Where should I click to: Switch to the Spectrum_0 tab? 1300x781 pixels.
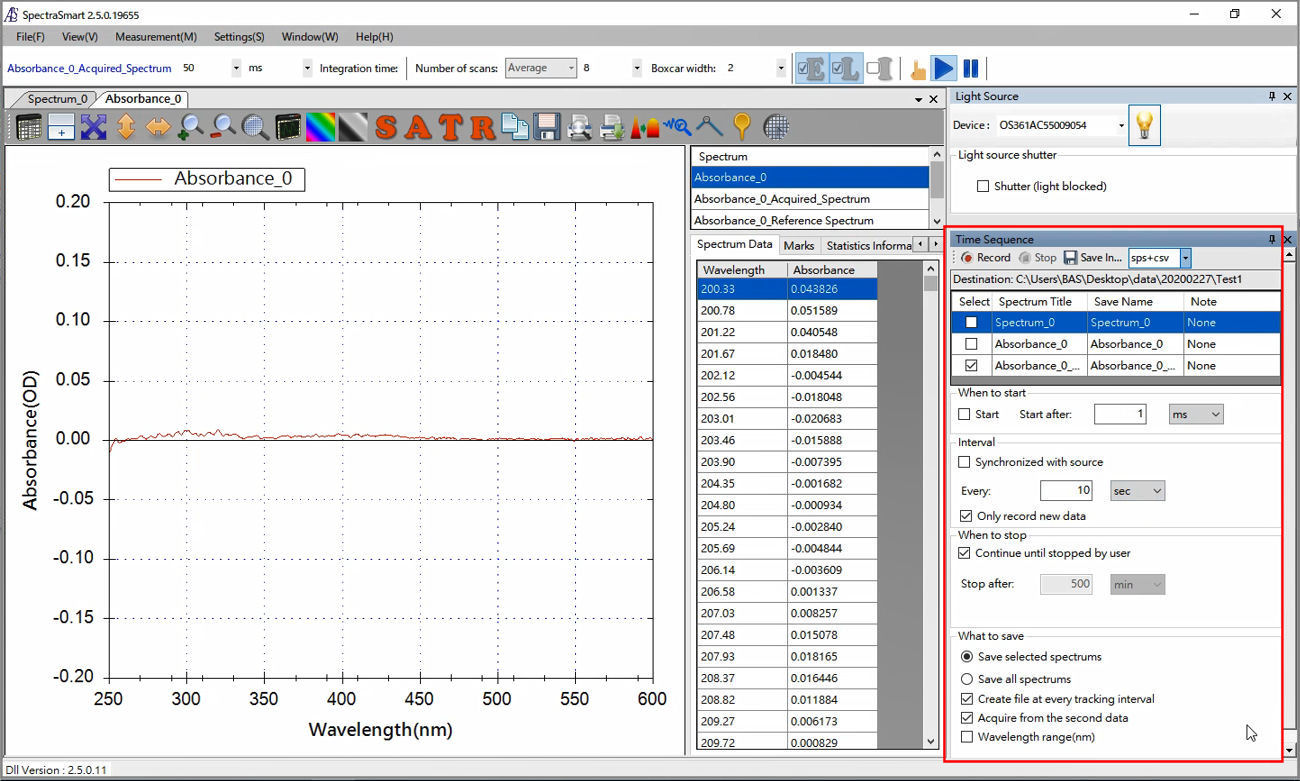tap(57, 99)
